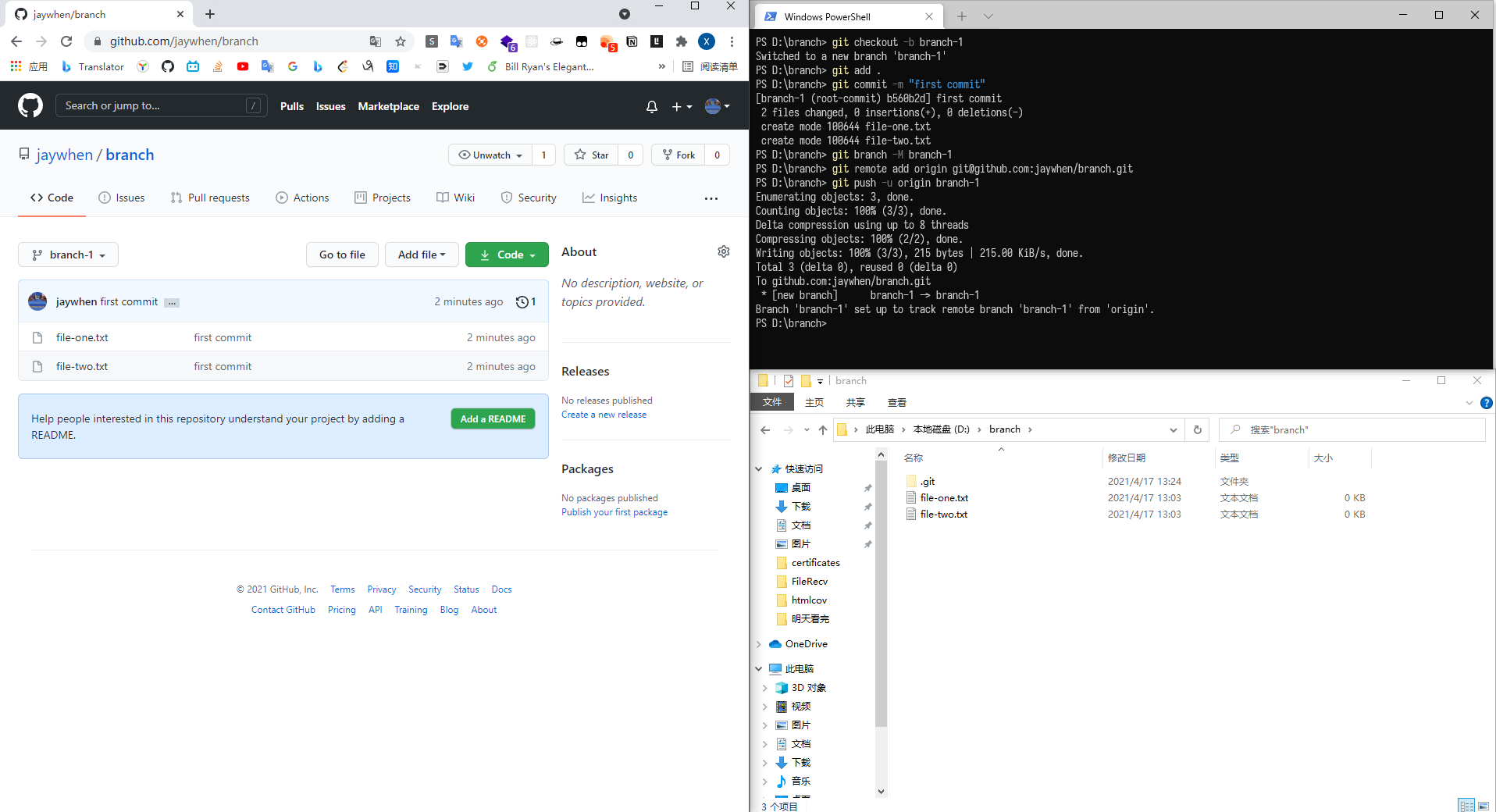Open a new PowerShell tab
This screenshot has height=812, width=1496.
(962, 16)
